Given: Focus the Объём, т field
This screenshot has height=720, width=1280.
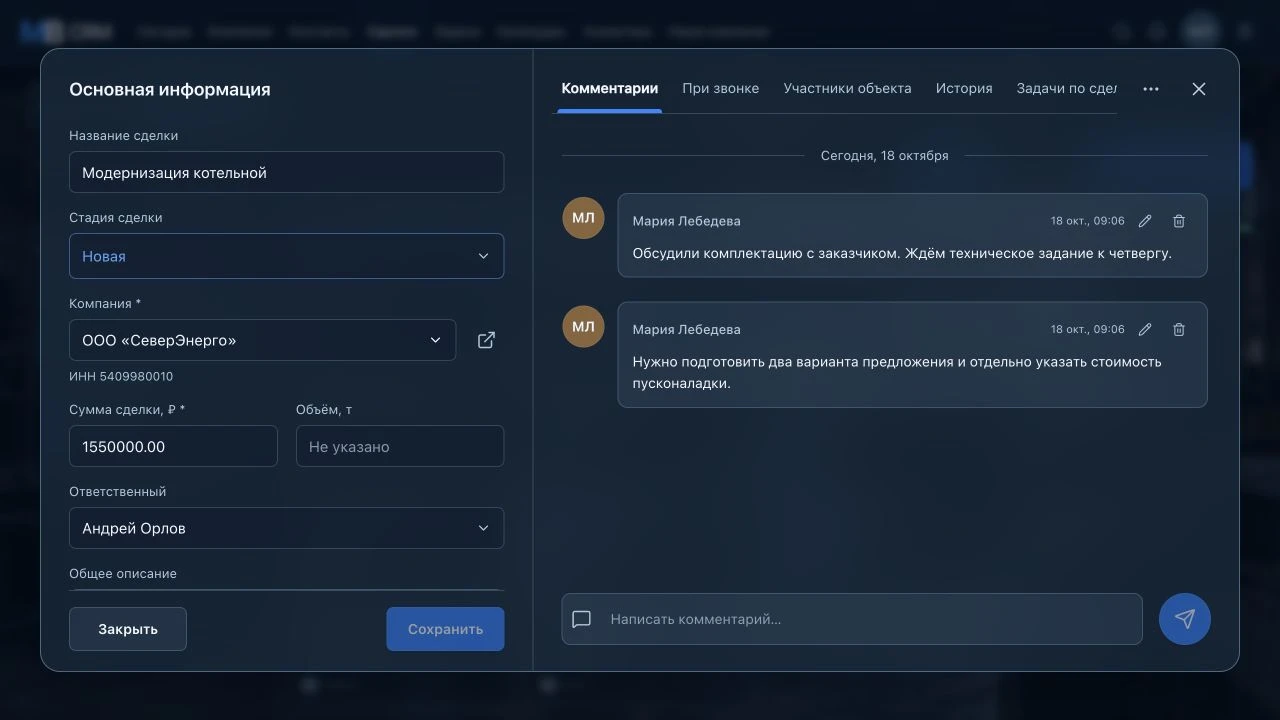Looking at the screenshot, I should coord(400,446).
